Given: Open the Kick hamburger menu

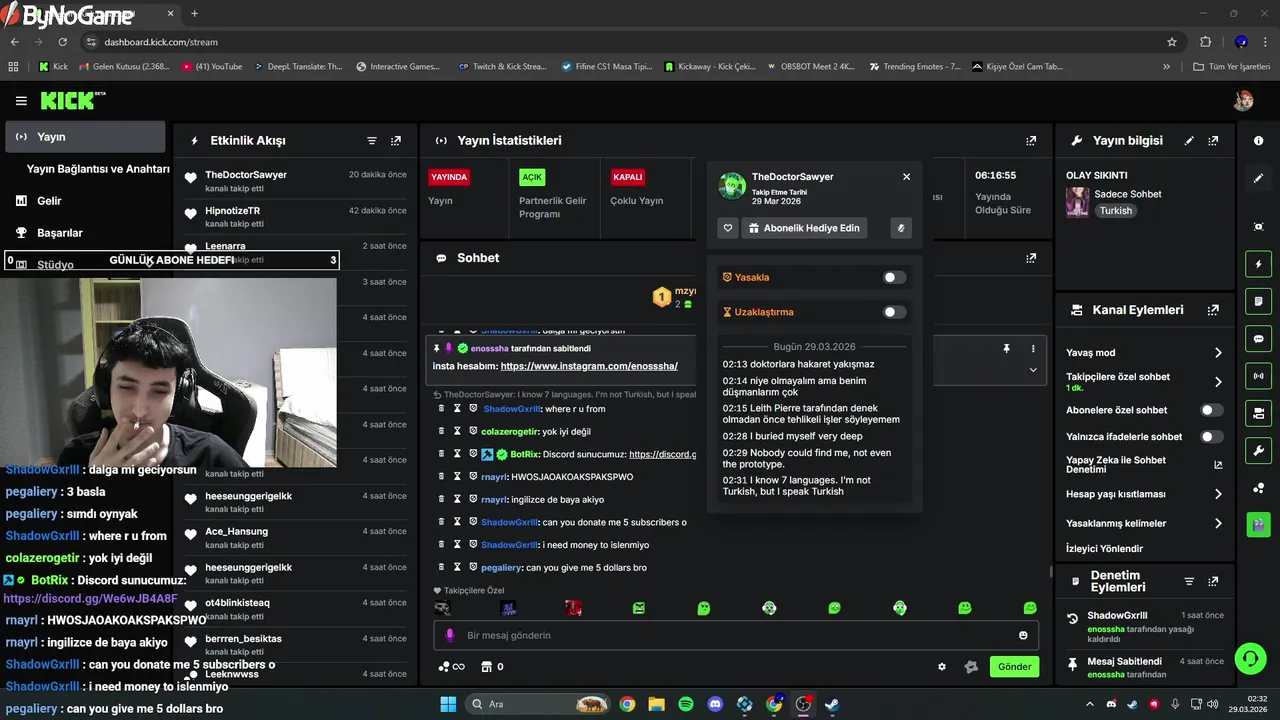Looking at the screenshot, I should 21,101.
